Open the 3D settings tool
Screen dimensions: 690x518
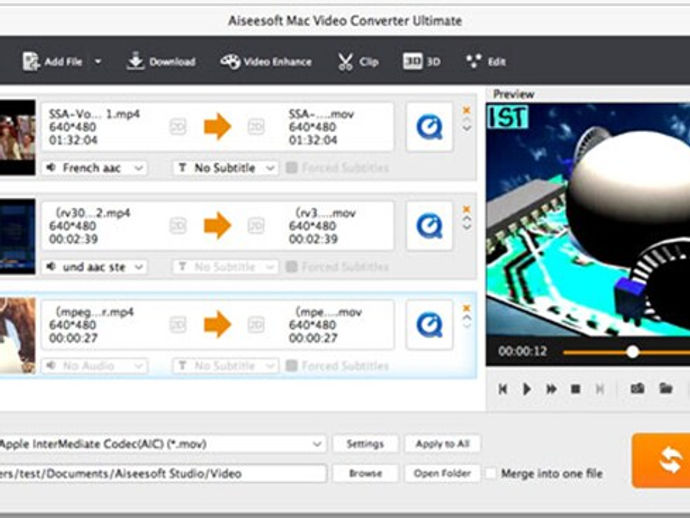421,61
